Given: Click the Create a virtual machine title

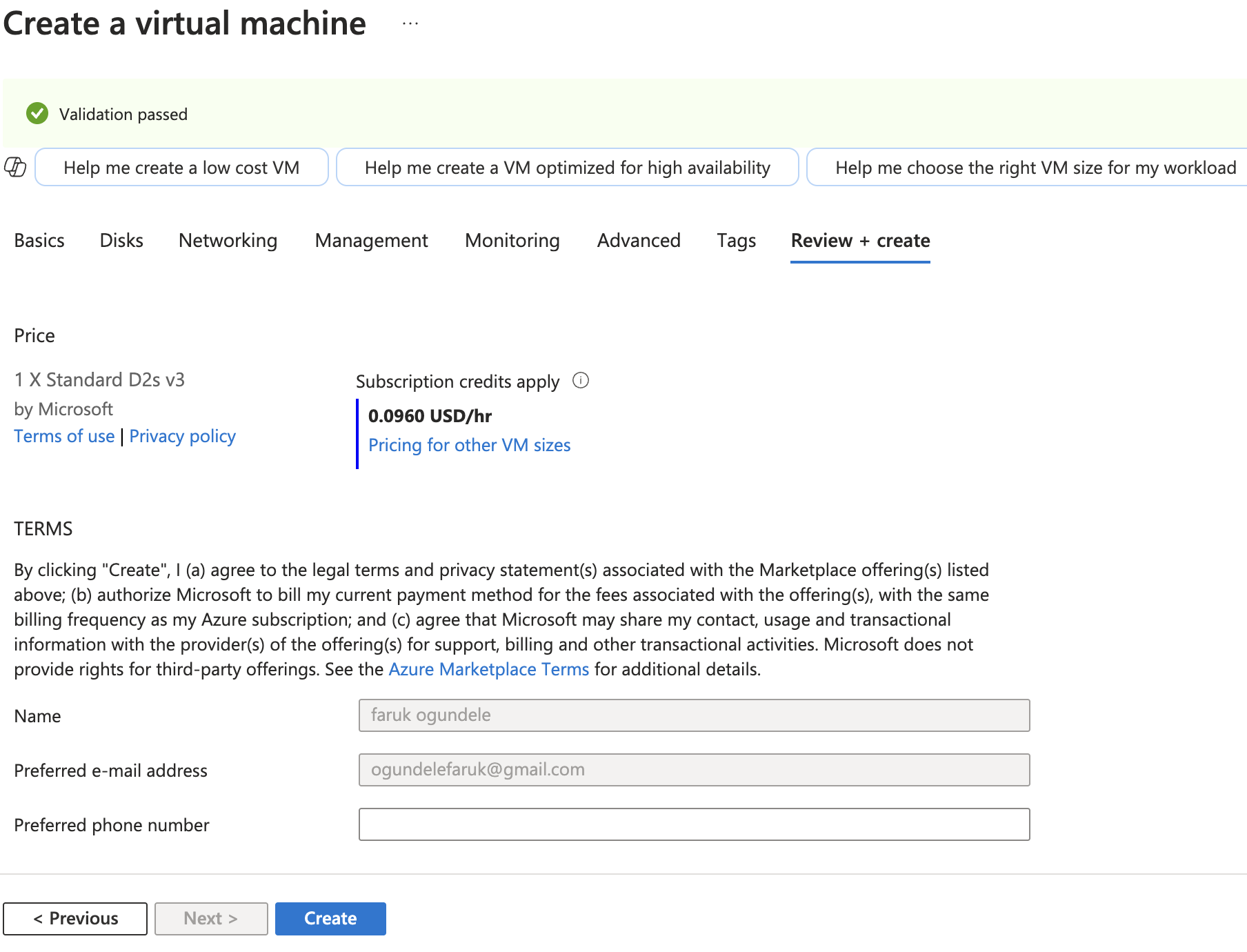Looking at the screenshot, I should tap(185, 23).
